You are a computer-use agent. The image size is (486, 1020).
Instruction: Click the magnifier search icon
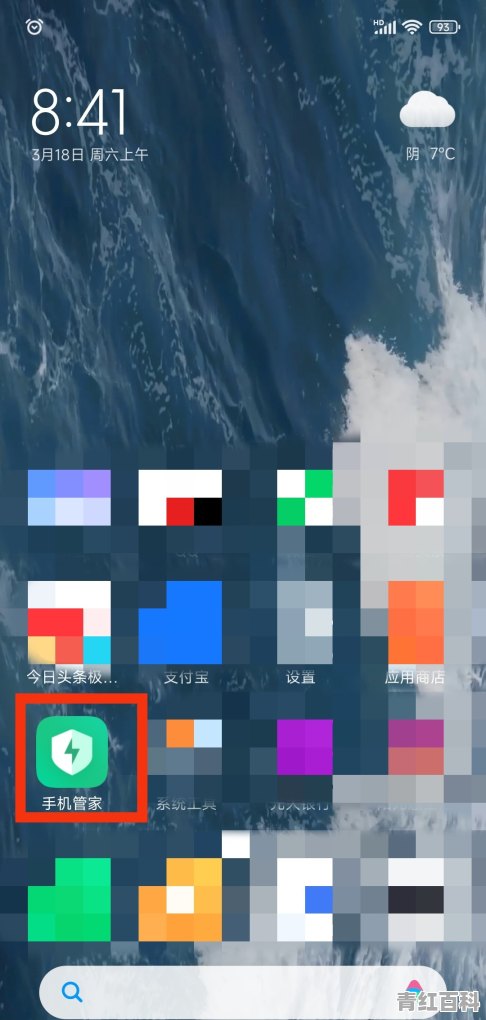coord(72,991)
